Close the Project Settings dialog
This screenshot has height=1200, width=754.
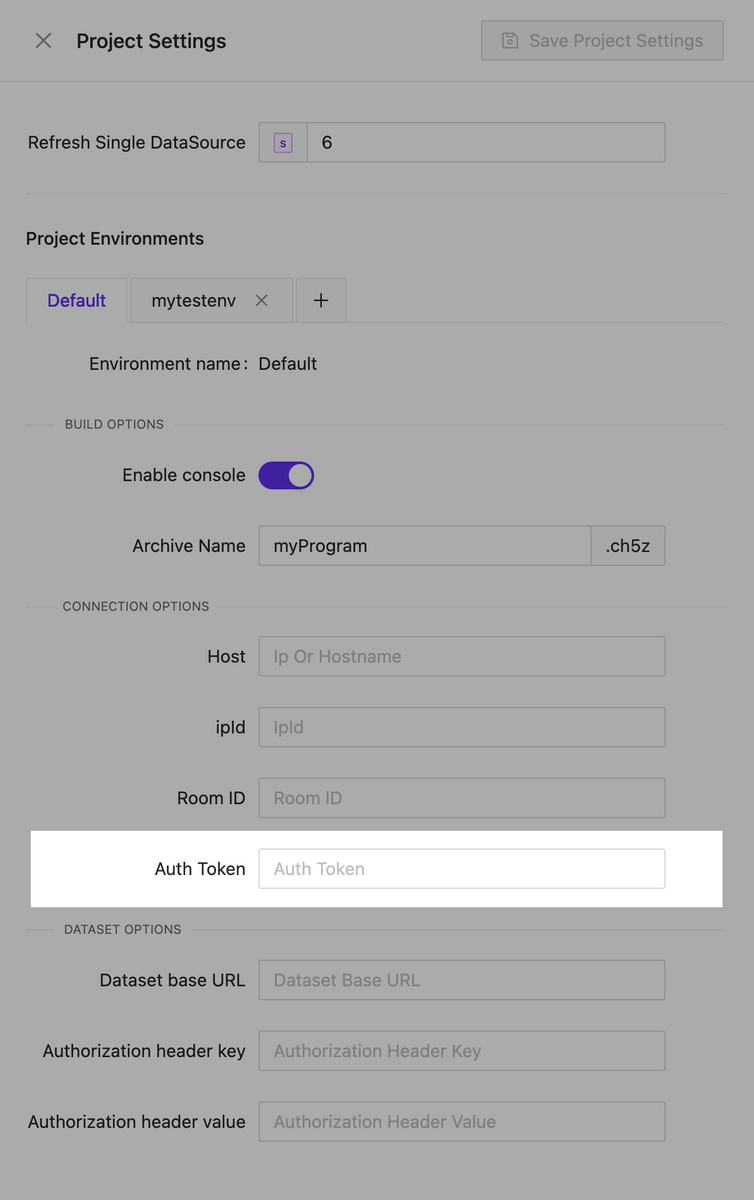point(43,40)
